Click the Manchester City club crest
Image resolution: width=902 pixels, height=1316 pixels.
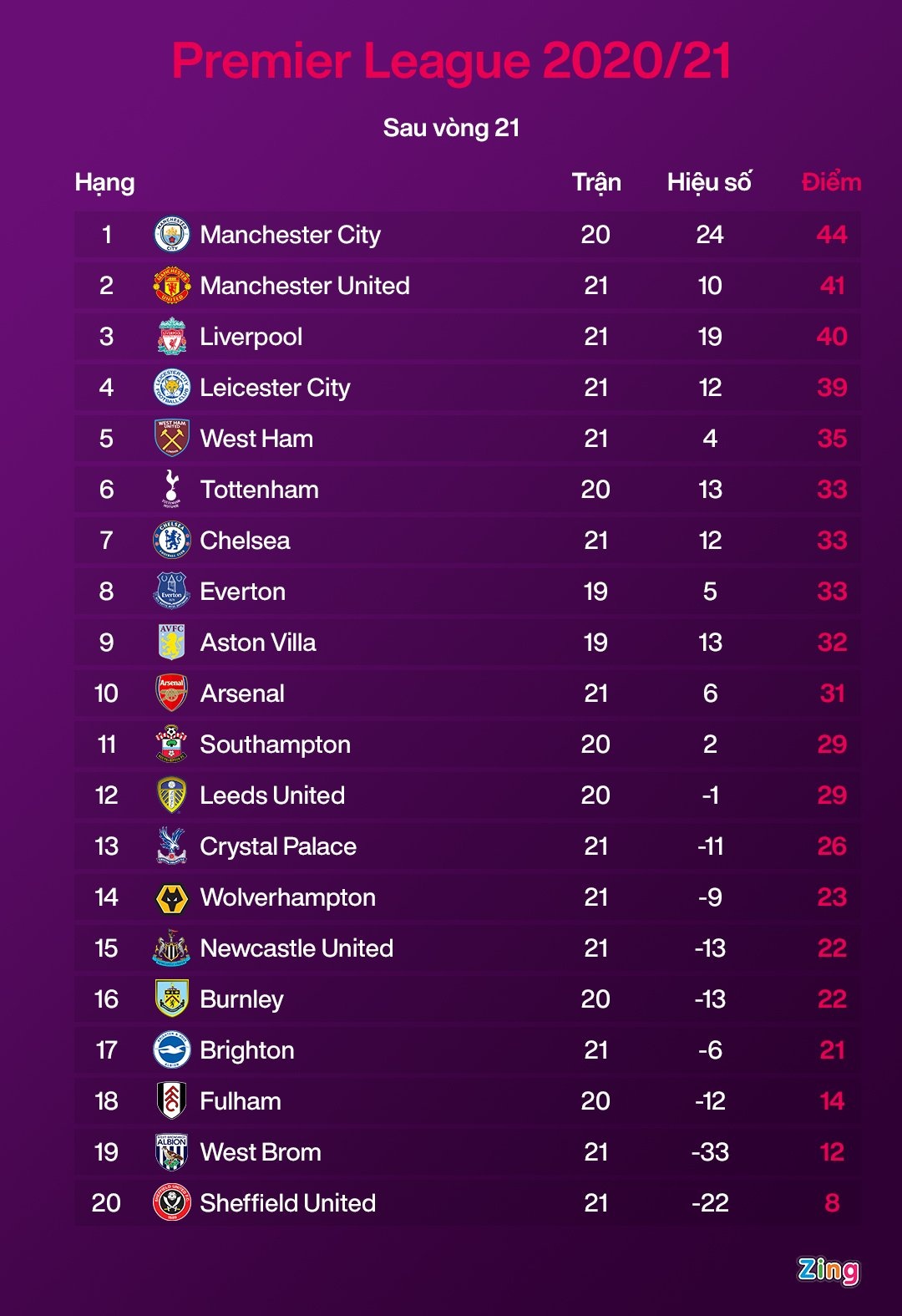(172, 235)
